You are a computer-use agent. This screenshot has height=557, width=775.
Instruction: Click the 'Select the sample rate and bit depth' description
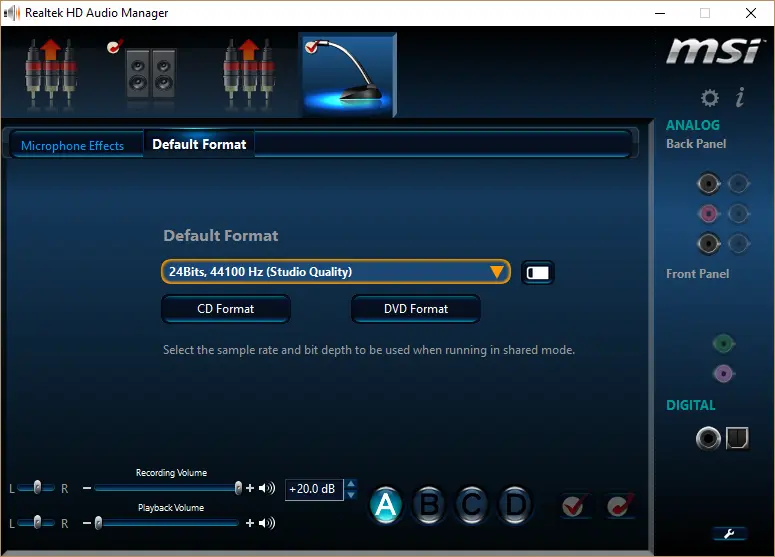(x=369, y=350)
